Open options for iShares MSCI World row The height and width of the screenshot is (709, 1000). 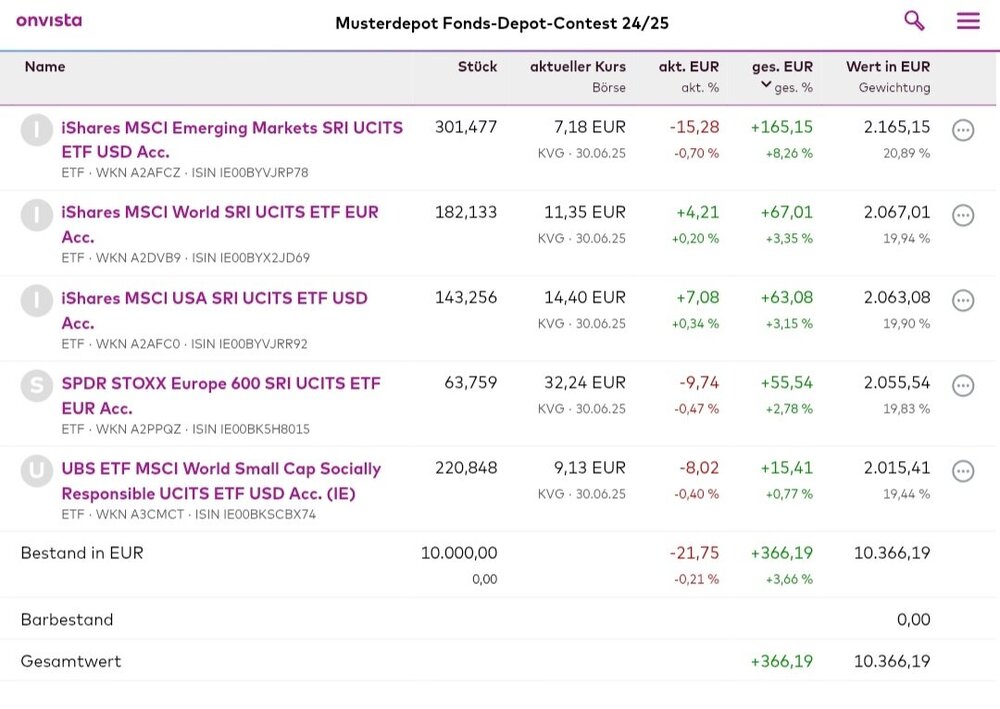(x=963, y=215)
